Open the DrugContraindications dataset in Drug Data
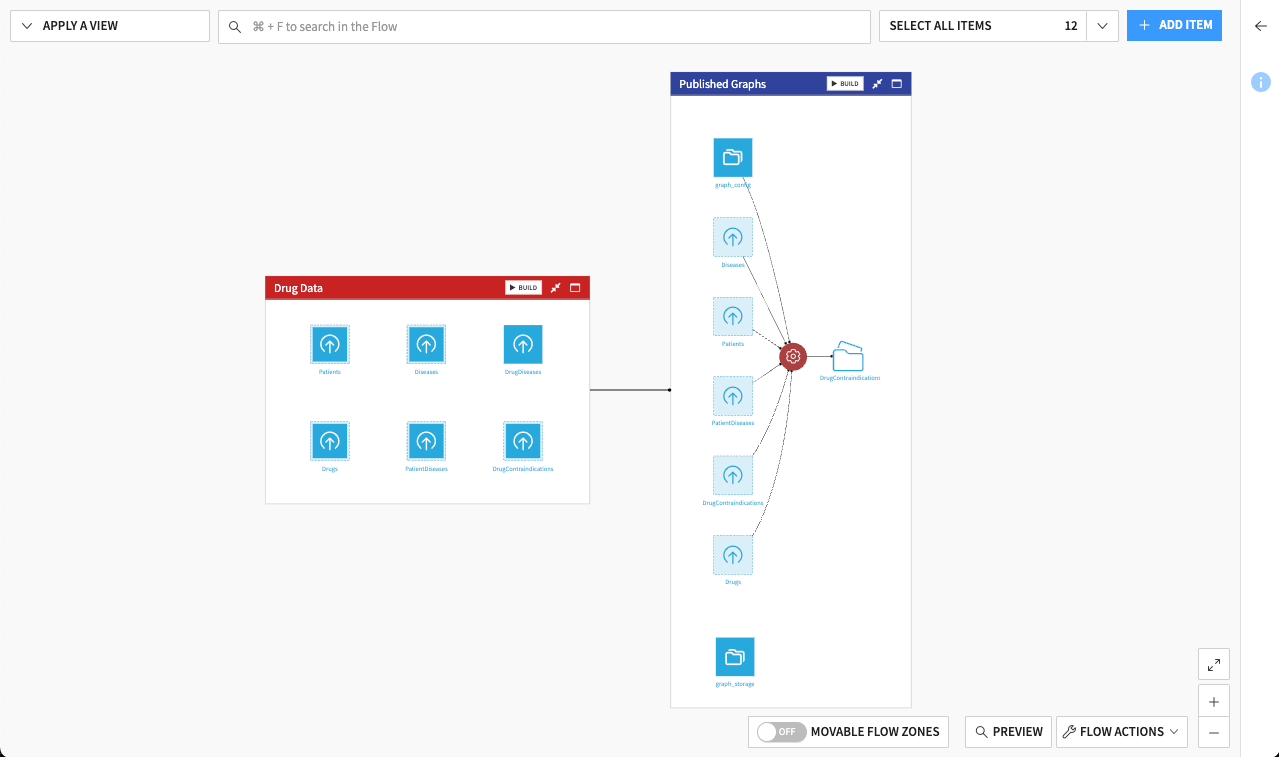This screenshot has width=1279, height=757. coord(522,441)
